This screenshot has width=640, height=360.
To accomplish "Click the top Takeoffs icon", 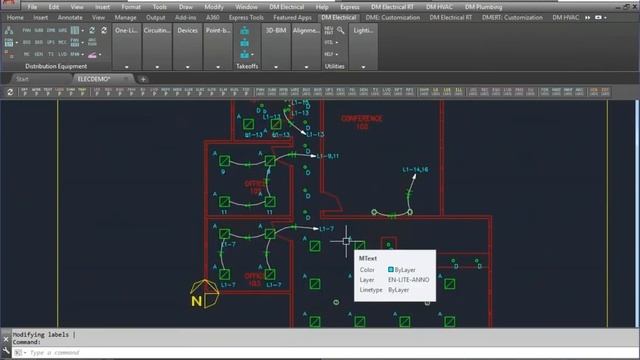I will pos(244,31).
